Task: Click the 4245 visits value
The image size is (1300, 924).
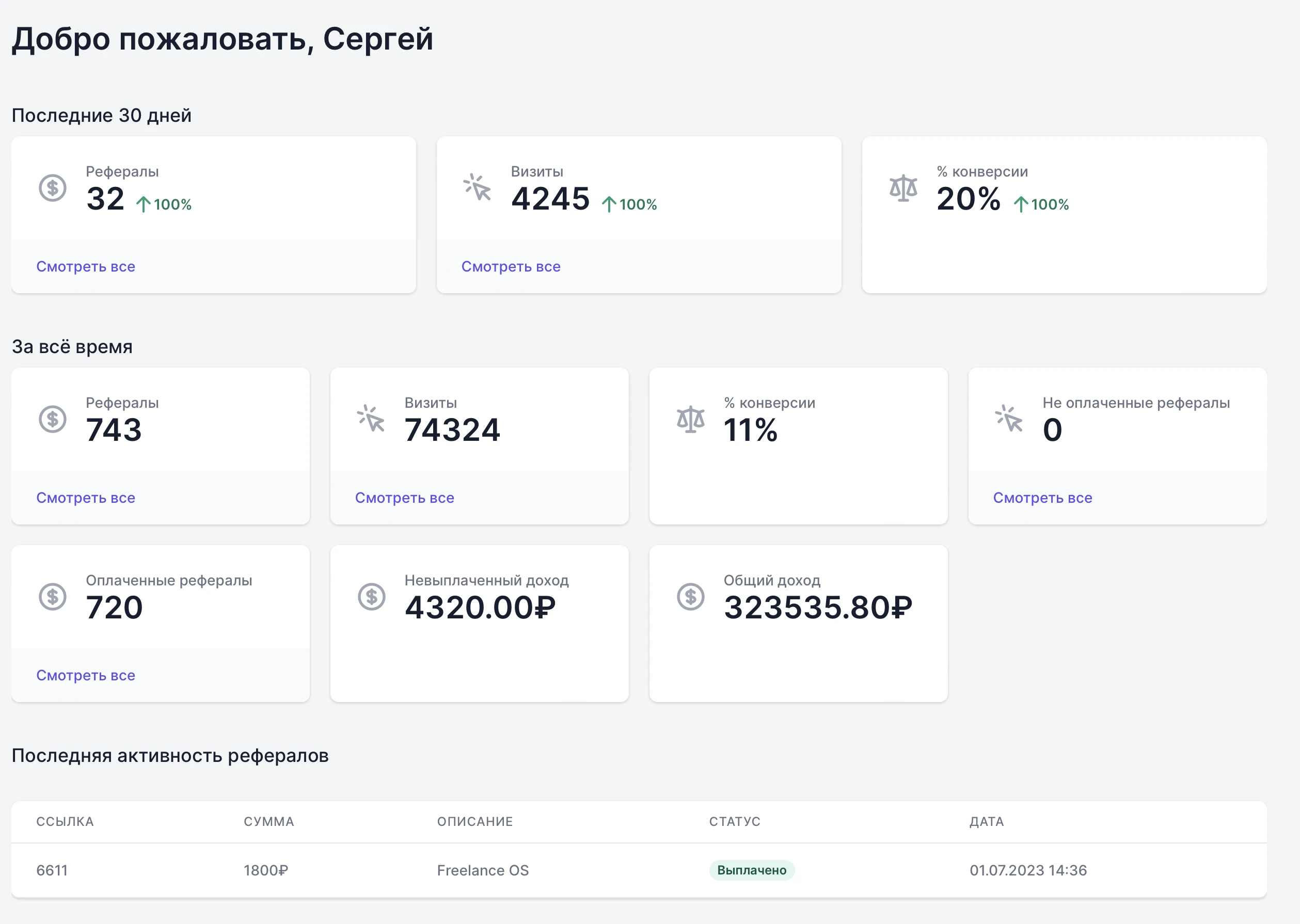Action: pos(550,199)
